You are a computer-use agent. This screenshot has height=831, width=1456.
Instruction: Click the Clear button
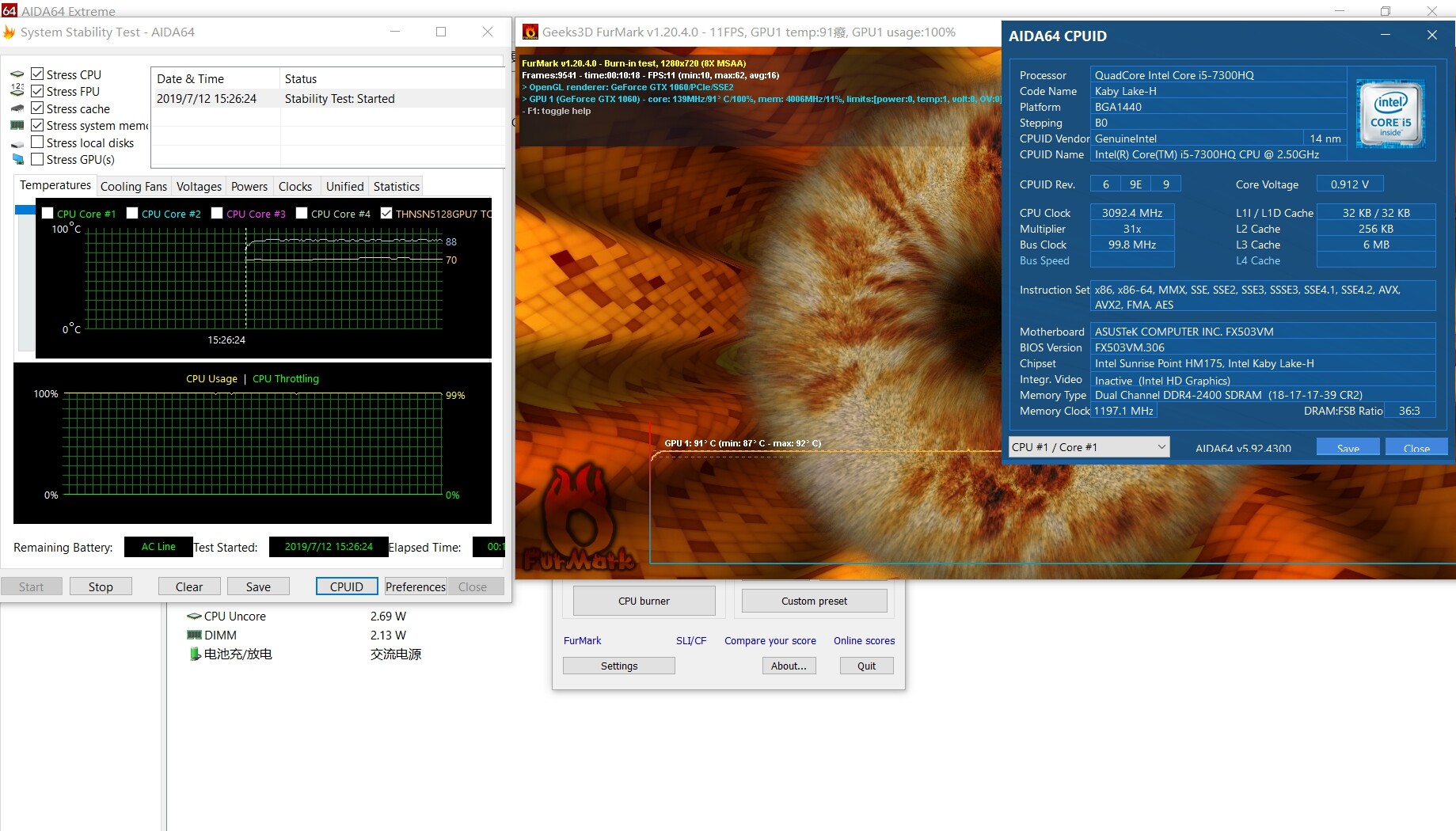pos(189,586)
